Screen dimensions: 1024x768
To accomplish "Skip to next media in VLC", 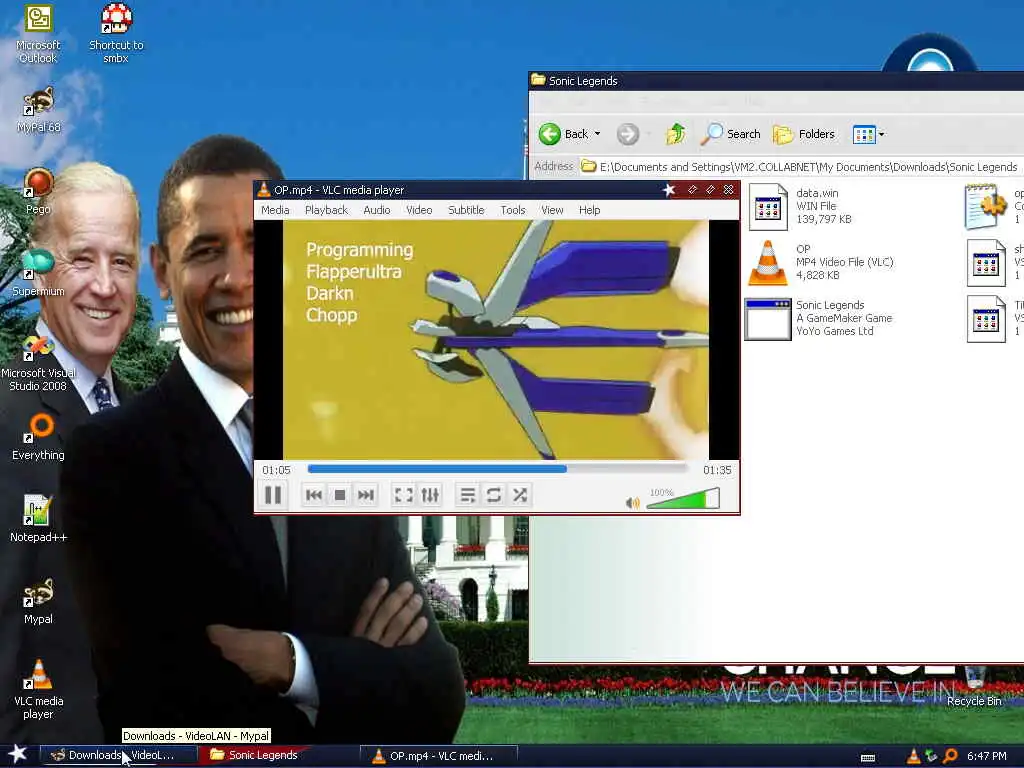I will pyautogui.click(x=366, y=495).
